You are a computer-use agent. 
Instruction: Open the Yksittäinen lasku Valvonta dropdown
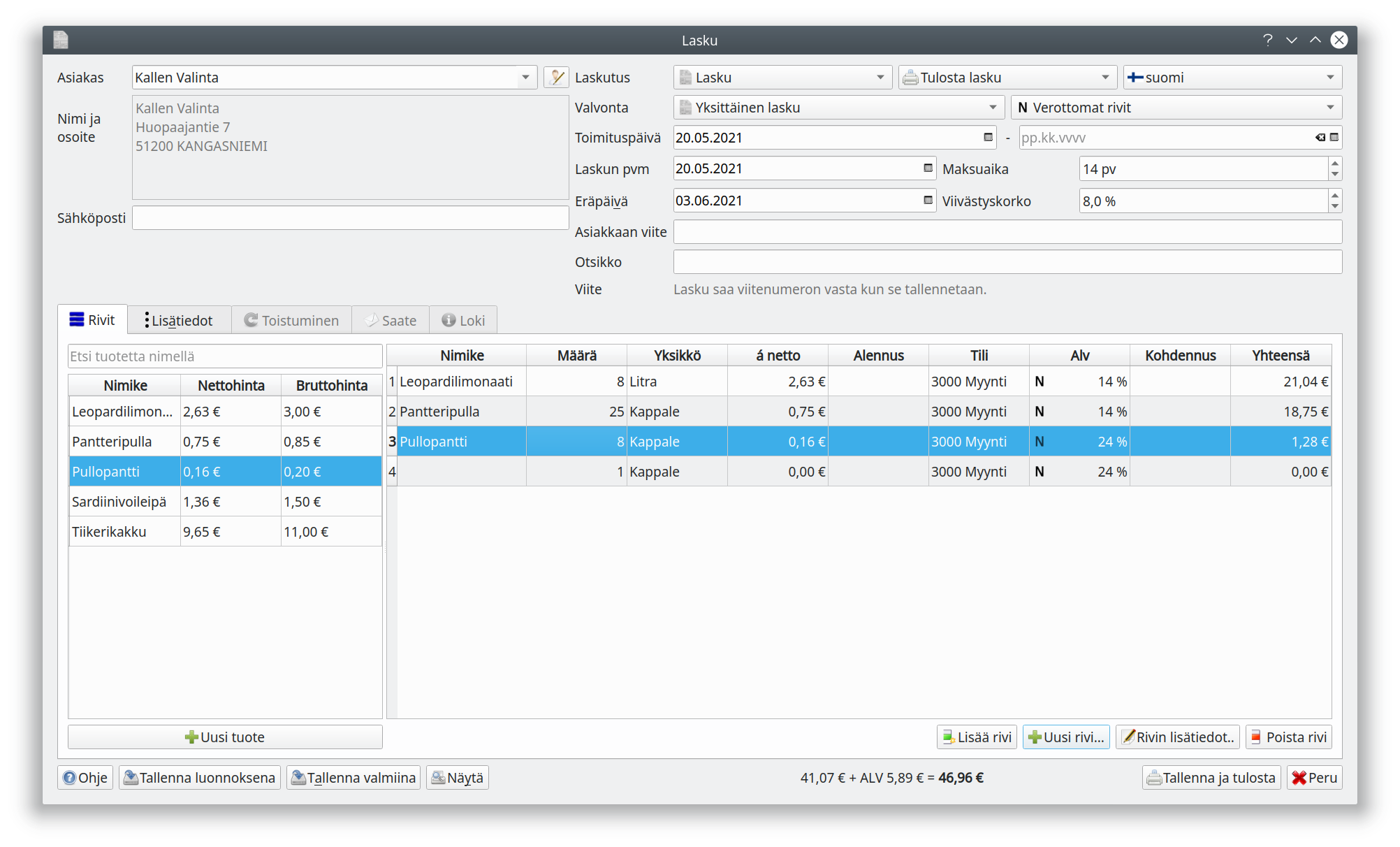point(839,108)
